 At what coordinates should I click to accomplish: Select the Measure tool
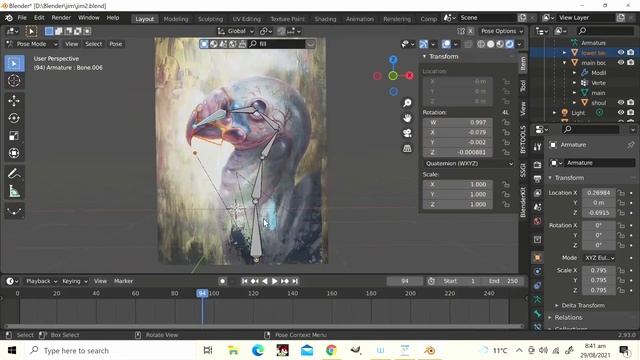(x=14, y=191)
